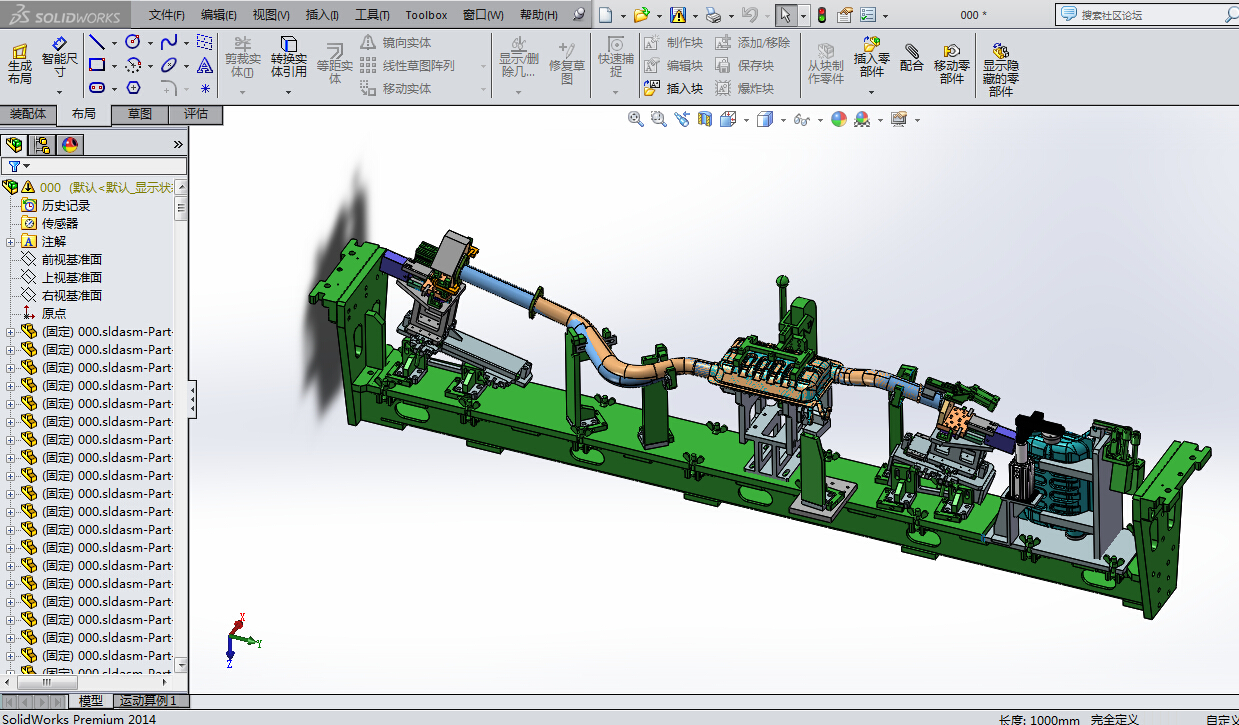Image resolution: width=1239 pixels, height=725 pixels.
Task: Open the 插入零部件 dropdown arrow
Action: [871, 92]
